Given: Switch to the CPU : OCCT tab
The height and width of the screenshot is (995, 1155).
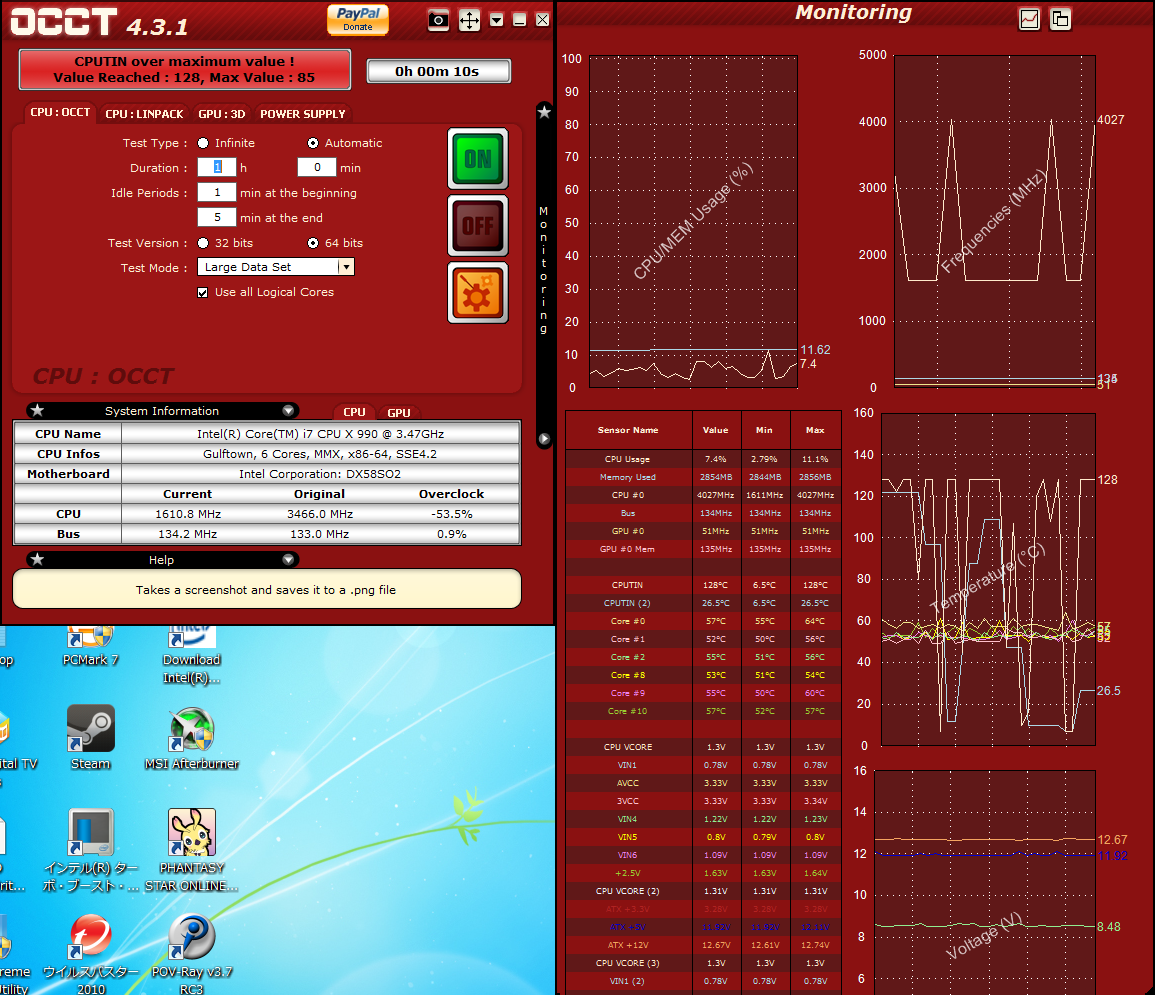Looking at the screenshot, I should point(60,113).
